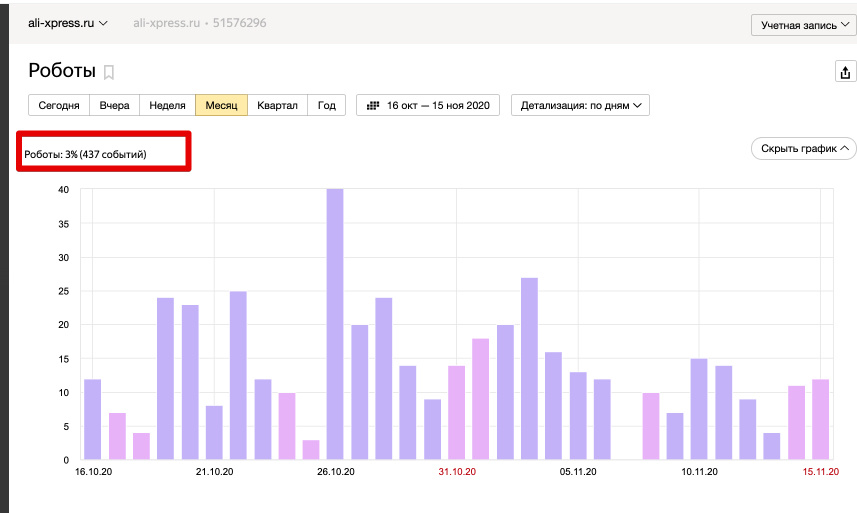Select the Год period
Image resolution: width=857 pixels, height=513 pixels.
(326, 105)
